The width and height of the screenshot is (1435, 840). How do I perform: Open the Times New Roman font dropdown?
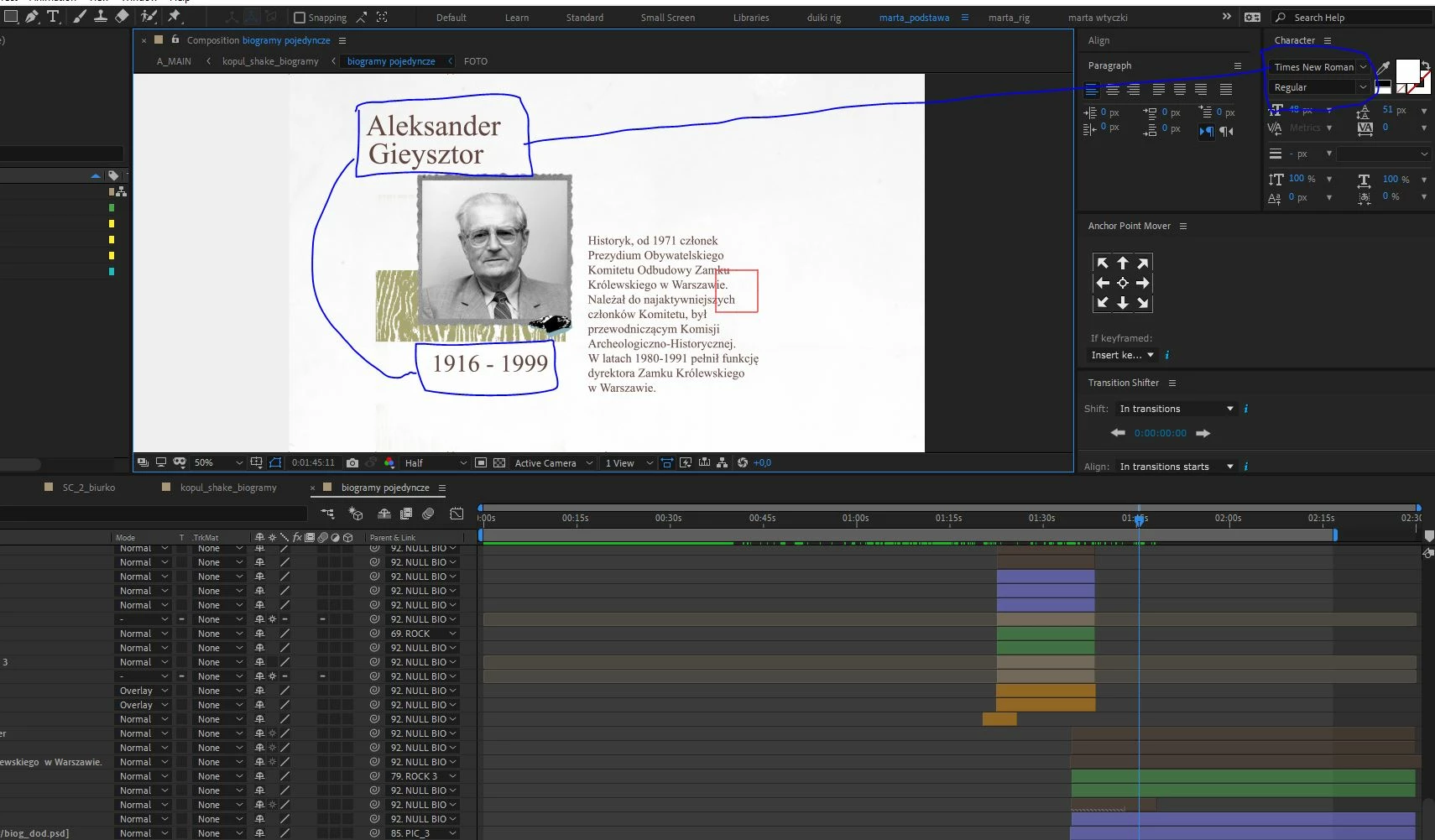click(1319, 67)
